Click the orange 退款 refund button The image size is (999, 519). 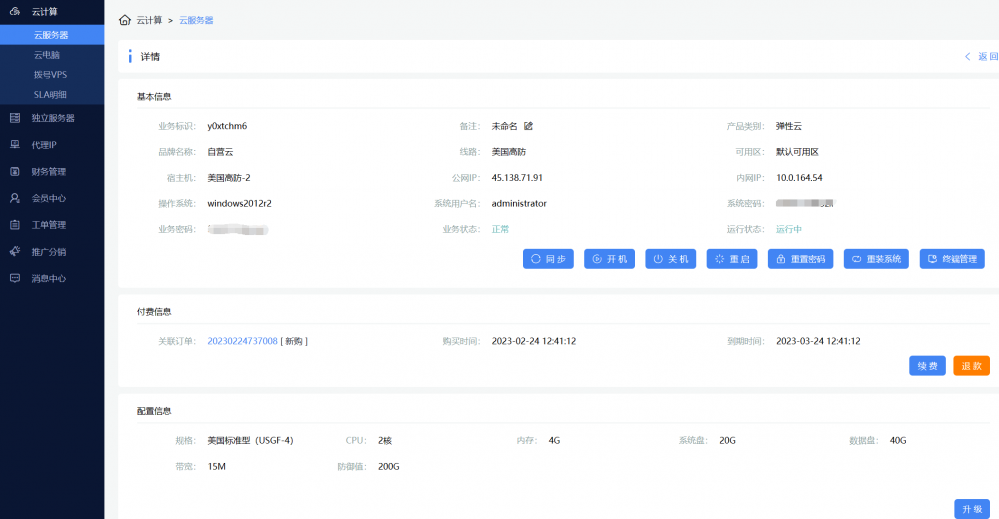click(x=971, y=366)
